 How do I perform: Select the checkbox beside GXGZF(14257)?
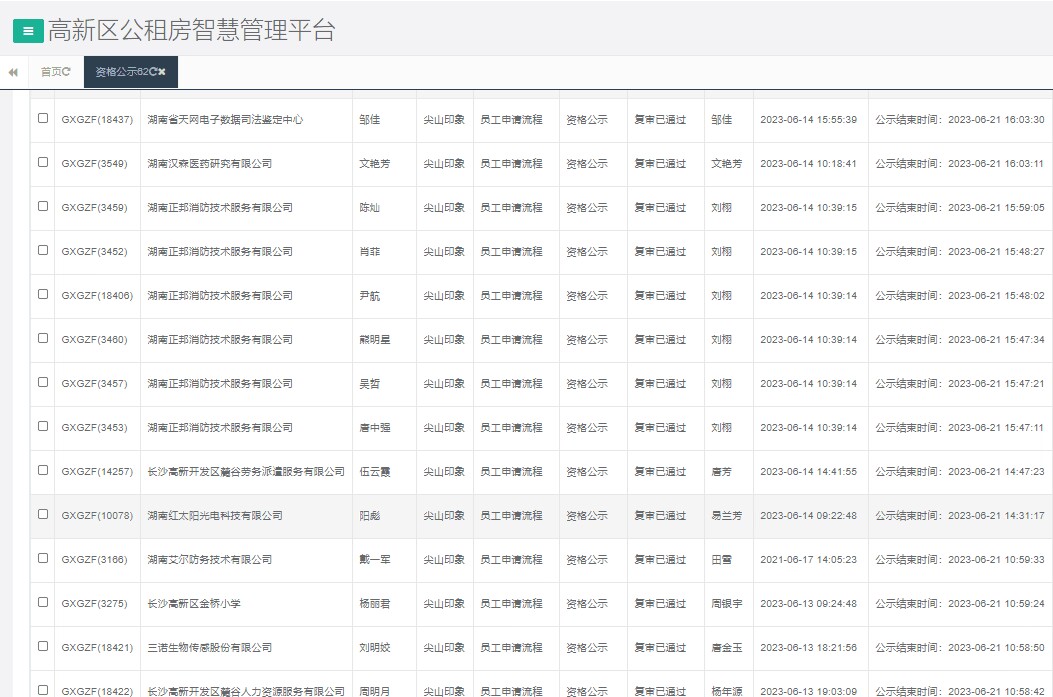(x=42, y=471)
